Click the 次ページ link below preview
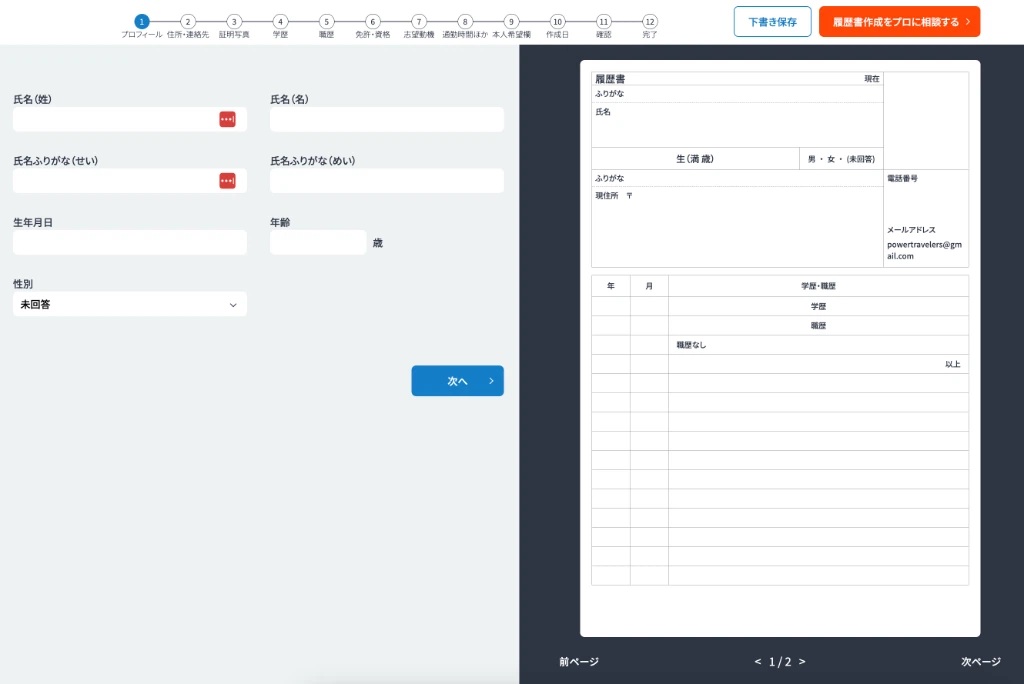 (x=980, y=661)
